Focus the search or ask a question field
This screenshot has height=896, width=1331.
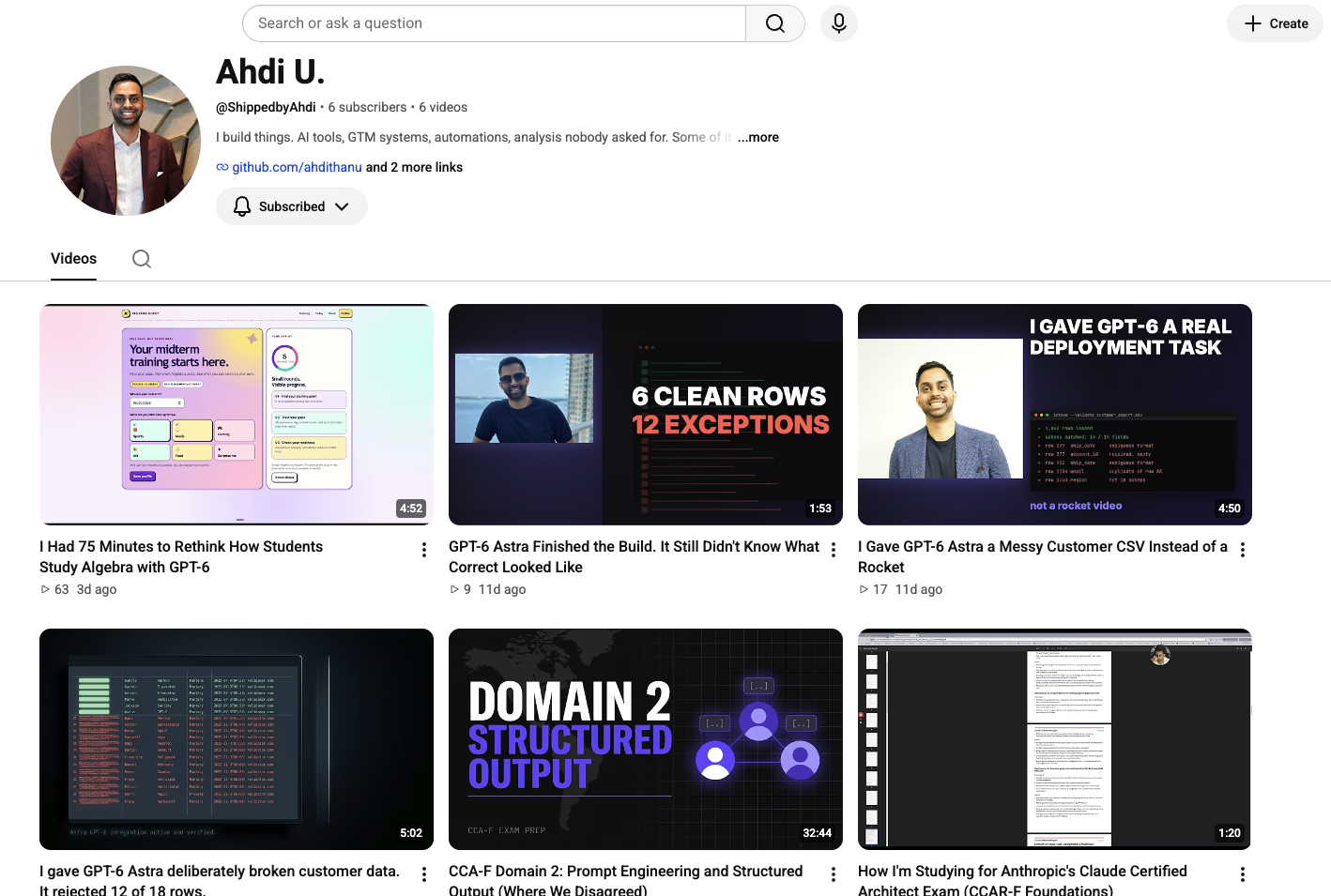(494, 23)
